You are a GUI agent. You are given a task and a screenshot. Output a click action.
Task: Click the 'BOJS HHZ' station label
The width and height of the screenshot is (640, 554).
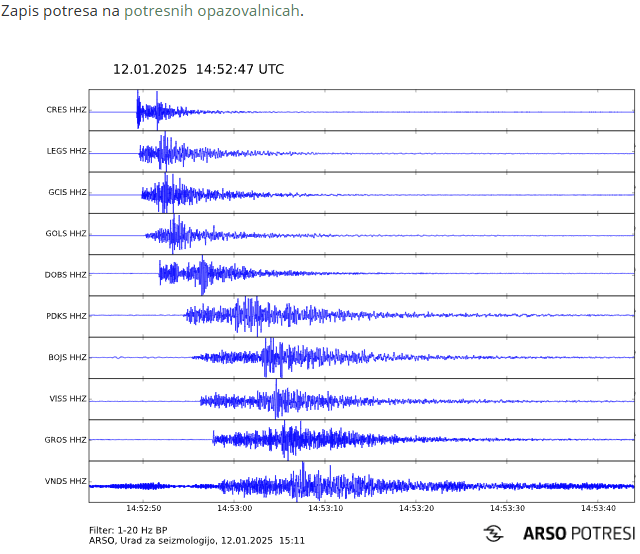[x=67, y=357]
